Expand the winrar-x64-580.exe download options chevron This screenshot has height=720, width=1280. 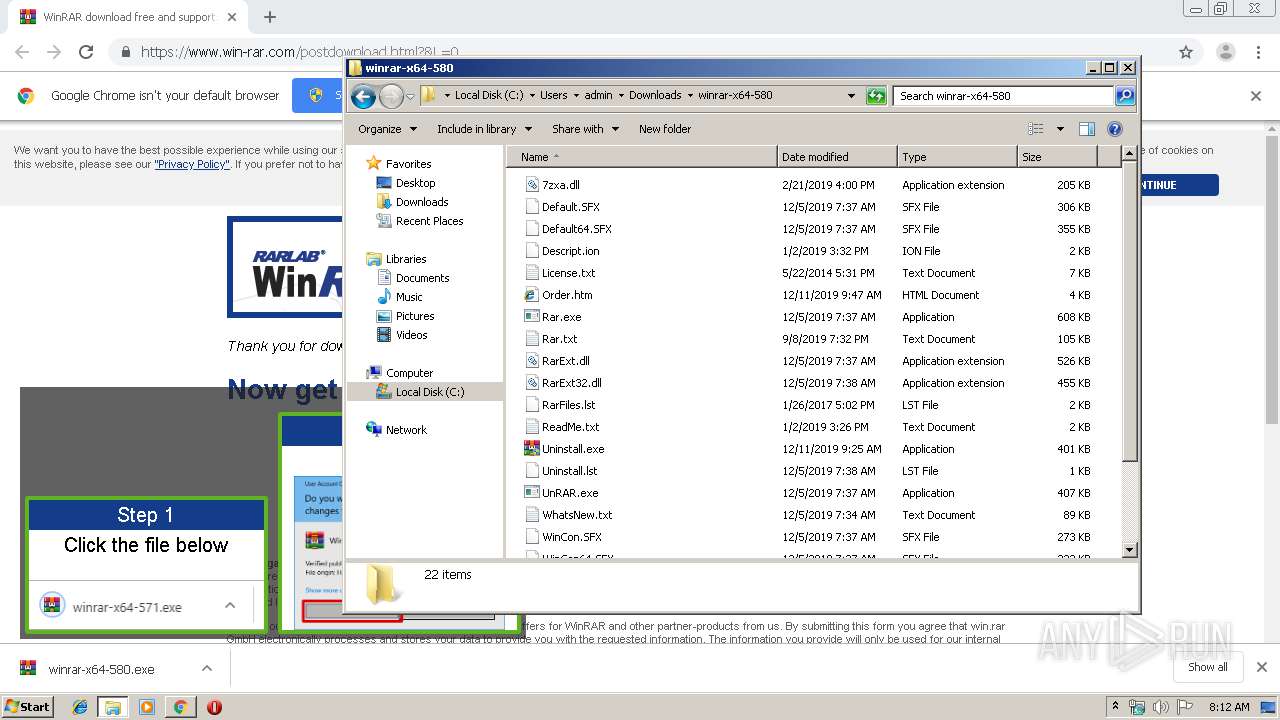pyautogui.click(x=207, y=669)
